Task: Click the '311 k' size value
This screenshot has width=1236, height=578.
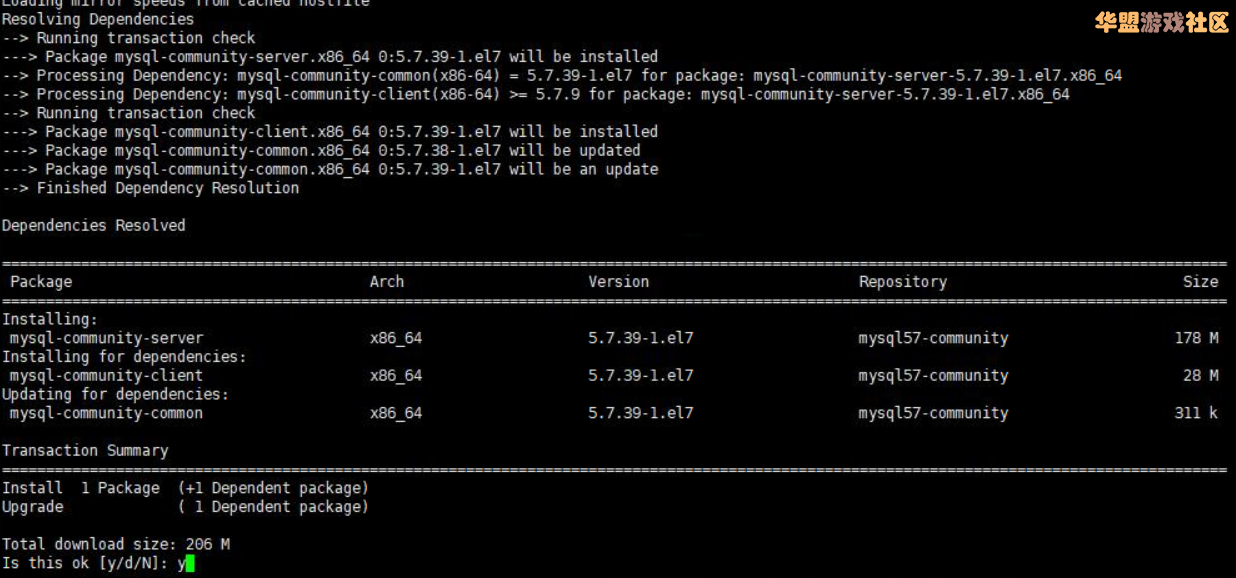Action: click(x=1196, y=413)
